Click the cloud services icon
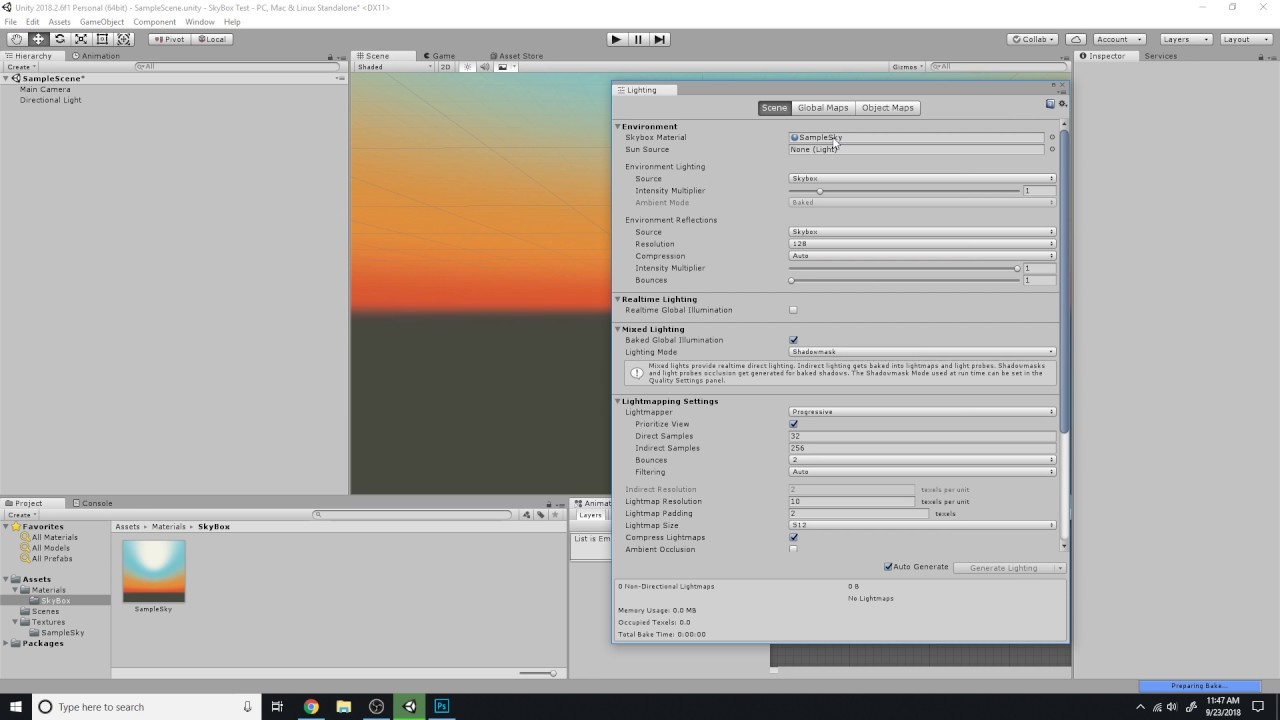The width and height of the screenshot is (1280, 720). click(x=1075, y=39)
